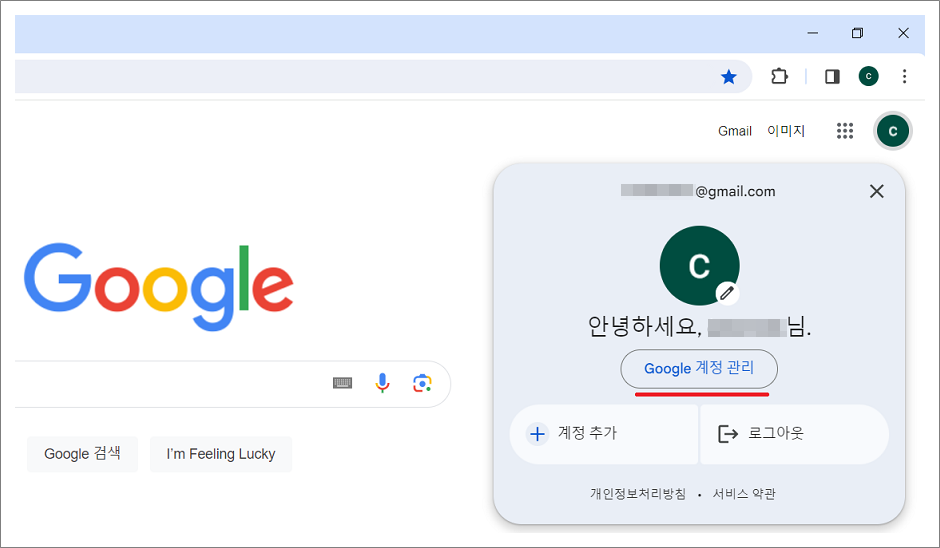The width and height of the screenshot is (940, 548).
Task: Open 개인정보처리방침 link
Action: (638, 493)
